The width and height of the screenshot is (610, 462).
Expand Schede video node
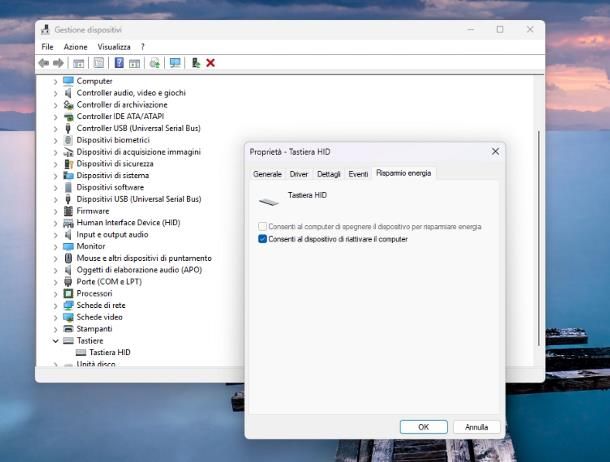tap(55, 318)
